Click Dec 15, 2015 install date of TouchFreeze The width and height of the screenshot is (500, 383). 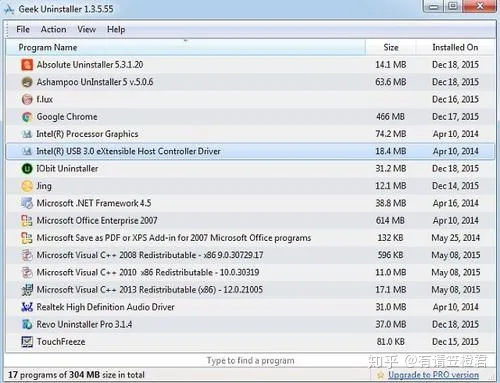tap(455, 342)
